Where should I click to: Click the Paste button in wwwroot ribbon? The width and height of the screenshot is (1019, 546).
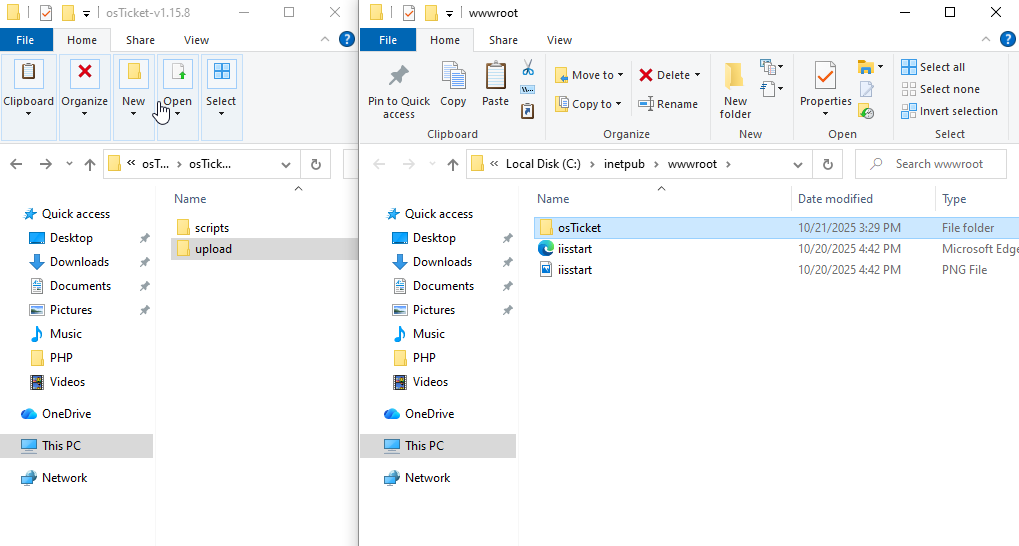tap(495, 84)
